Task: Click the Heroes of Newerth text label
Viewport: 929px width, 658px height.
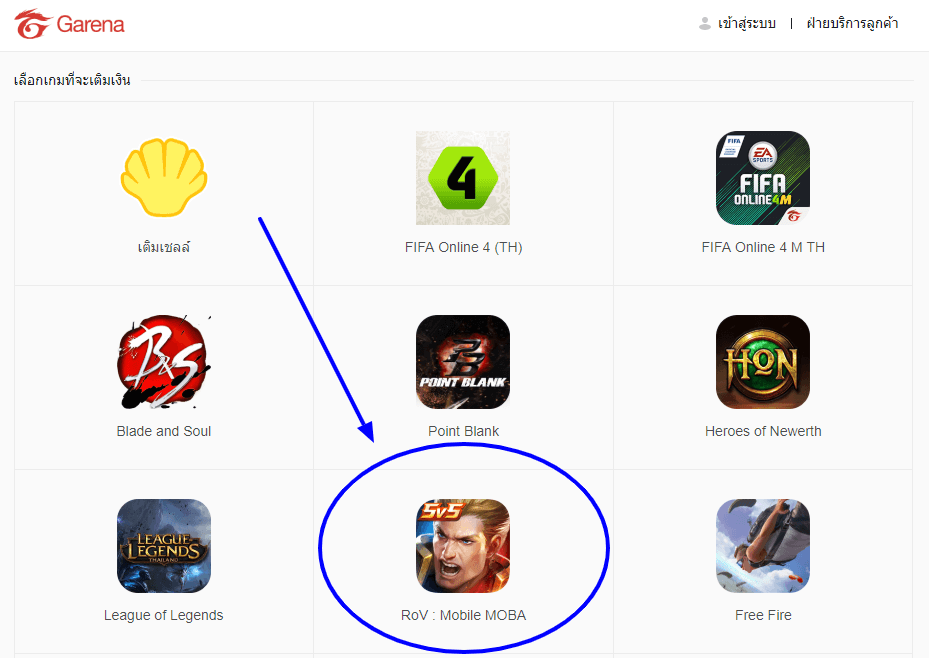Action: tap(763, 431)
